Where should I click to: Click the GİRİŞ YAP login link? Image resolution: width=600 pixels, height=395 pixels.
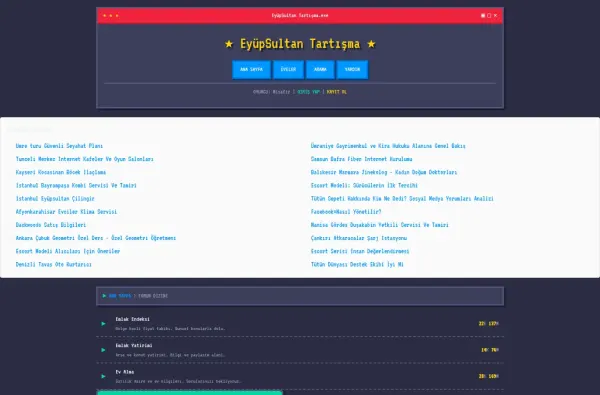point(309,92)
